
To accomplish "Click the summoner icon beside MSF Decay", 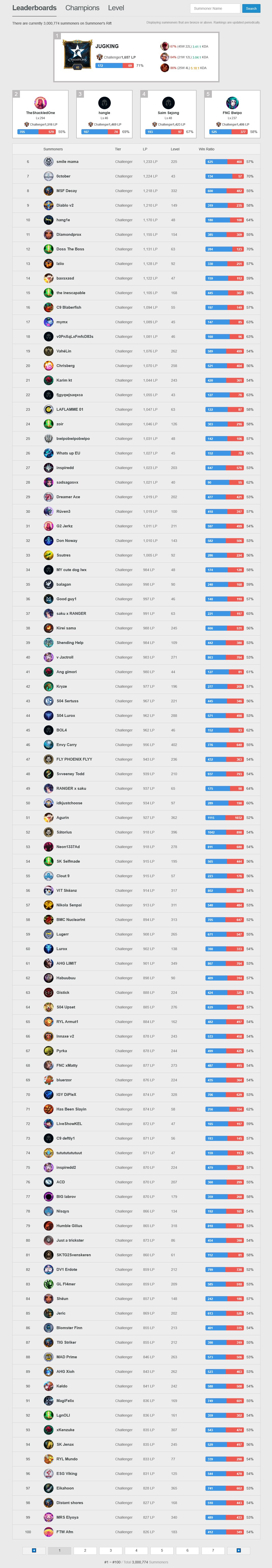I will 49,191.
